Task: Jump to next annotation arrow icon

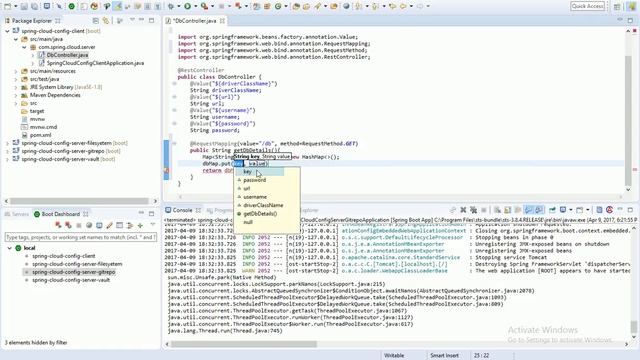Action: click(x=358, y=6)
